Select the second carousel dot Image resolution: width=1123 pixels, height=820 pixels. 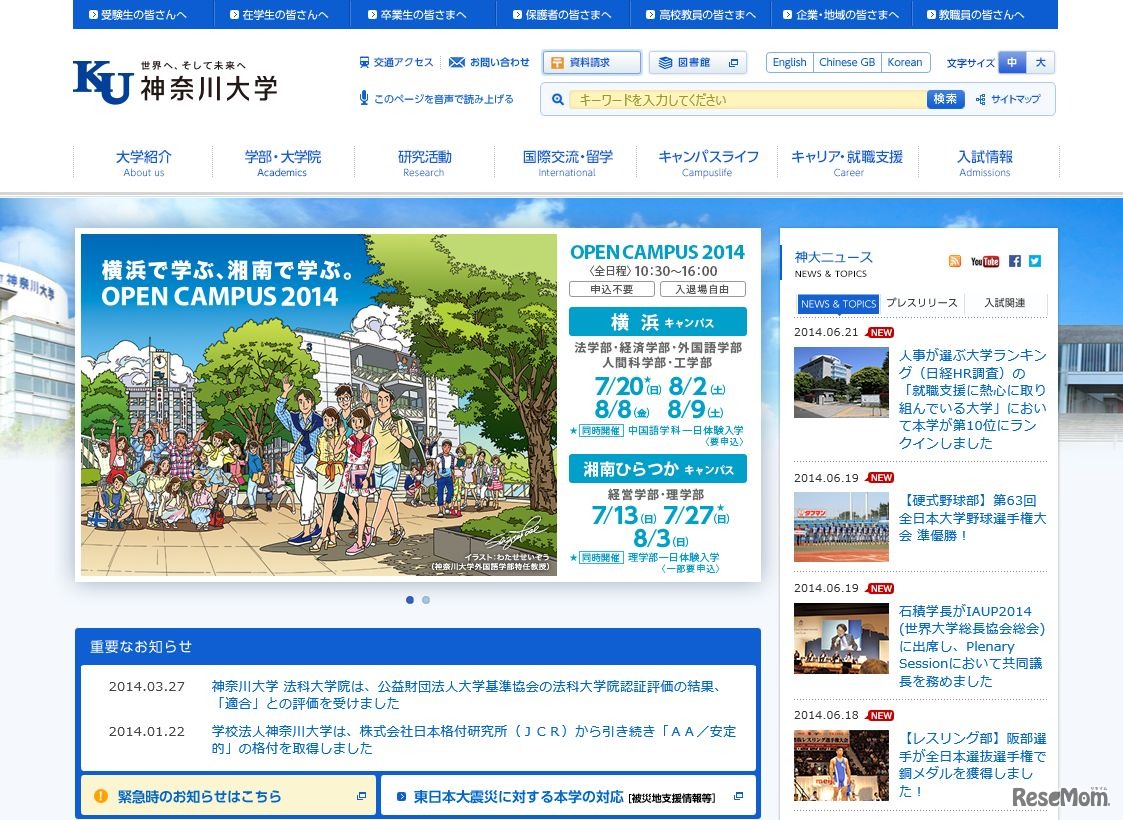(425, 600)
